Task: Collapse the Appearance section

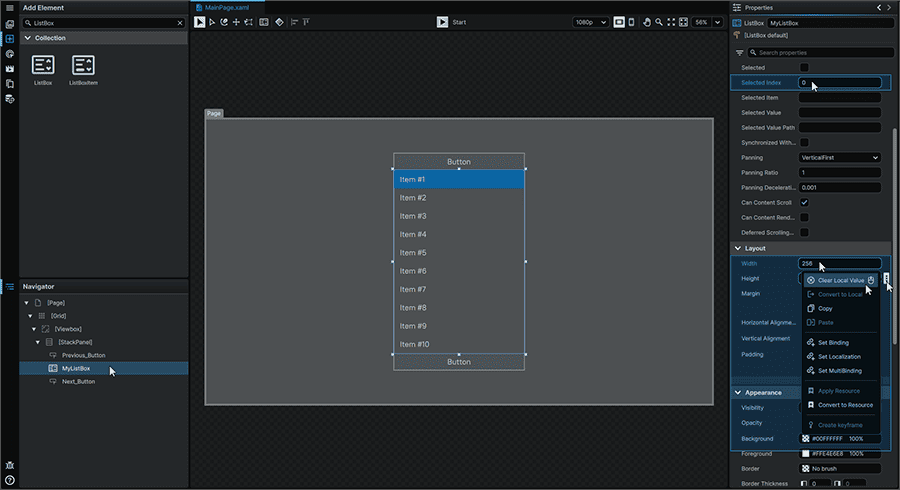Action: coord(738,392)
